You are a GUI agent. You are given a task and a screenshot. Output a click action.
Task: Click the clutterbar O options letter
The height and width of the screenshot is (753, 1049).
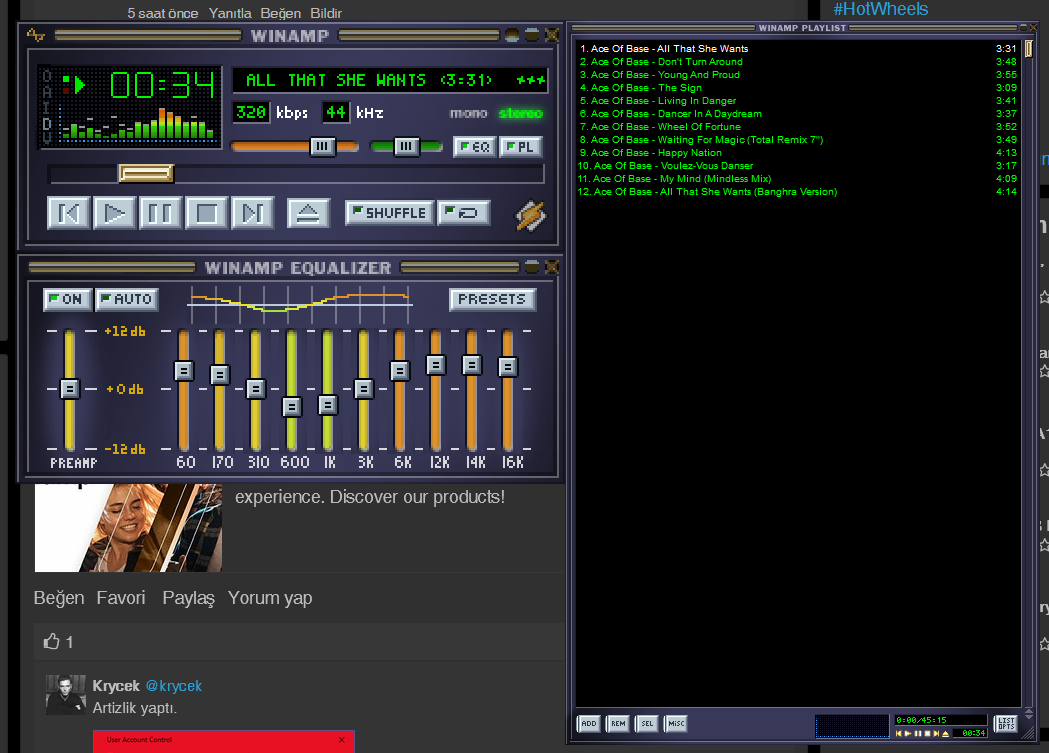[x=47, y=76]
